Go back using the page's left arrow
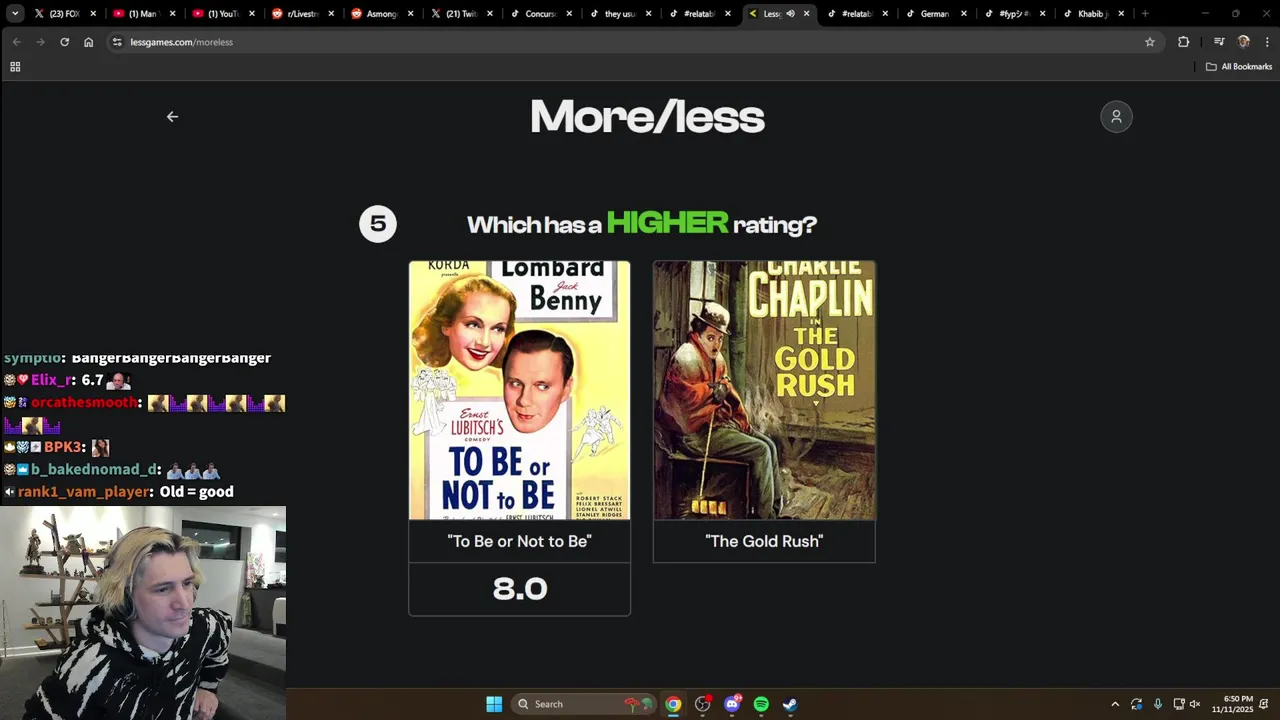The width and height of the screenshot is (1280, 720). tap(172, 117)
